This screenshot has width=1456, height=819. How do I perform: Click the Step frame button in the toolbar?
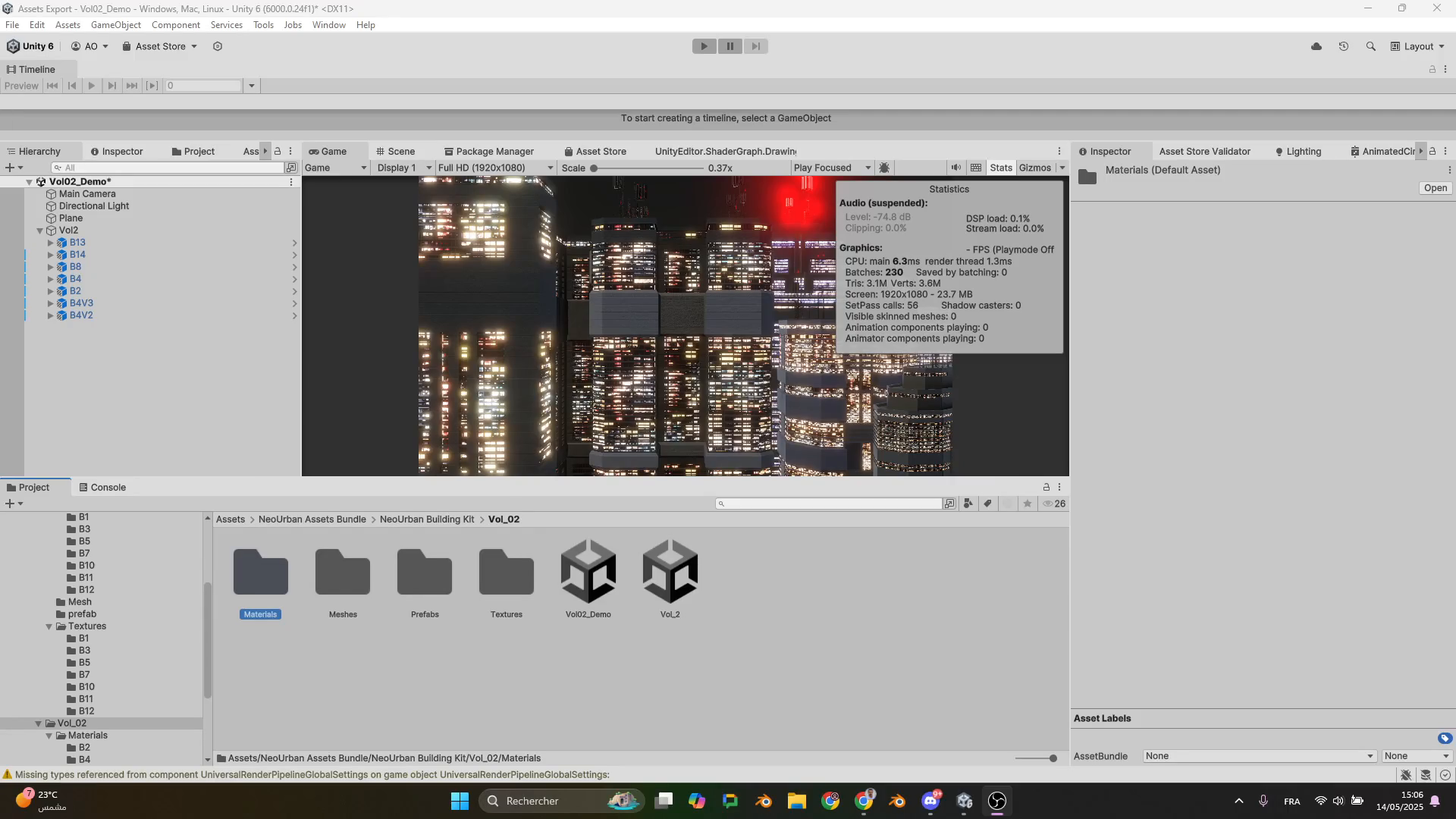coord(756,46)
